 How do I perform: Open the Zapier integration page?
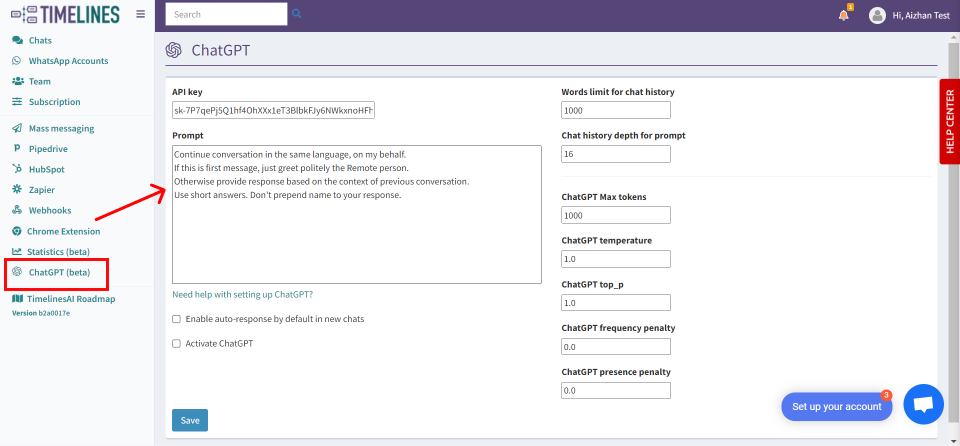42,189
